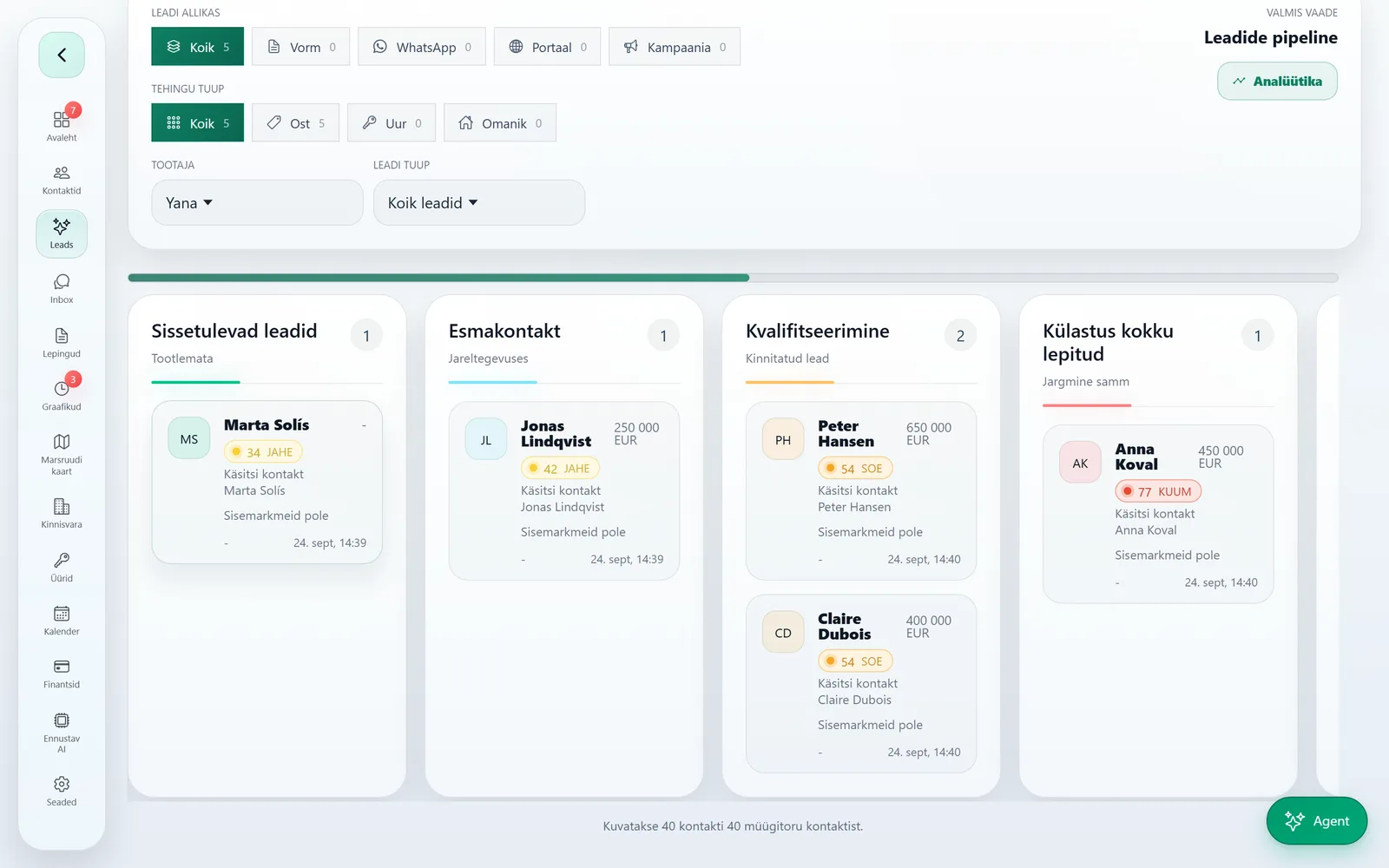Open Jonas Lindqvist lead card
Image resolution: width=1389 pixels, height=868 pixels.
click(x=564, y=490)
